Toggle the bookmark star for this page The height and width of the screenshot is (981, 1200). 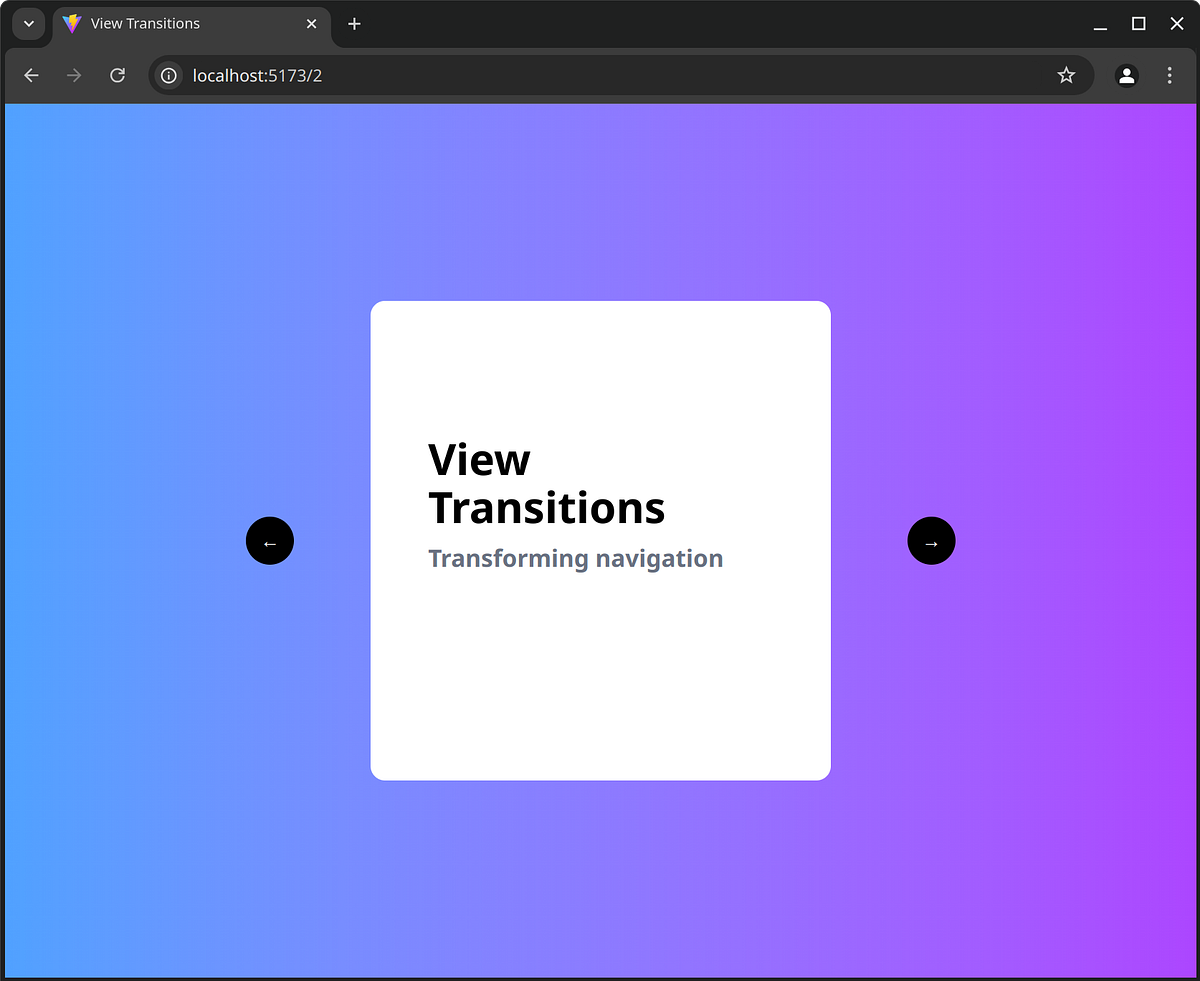click(x=1066, y=75)
